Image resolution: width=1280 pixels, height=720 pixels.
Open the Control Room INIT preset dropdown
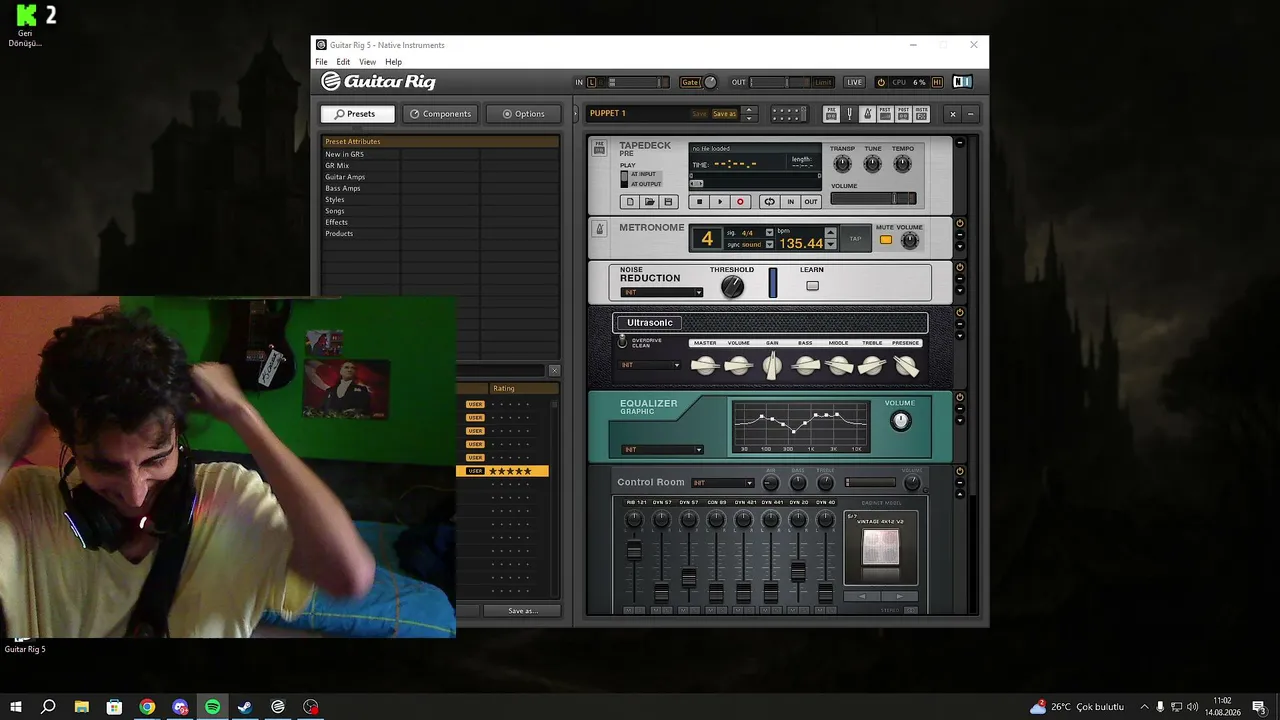coord(722,483)
